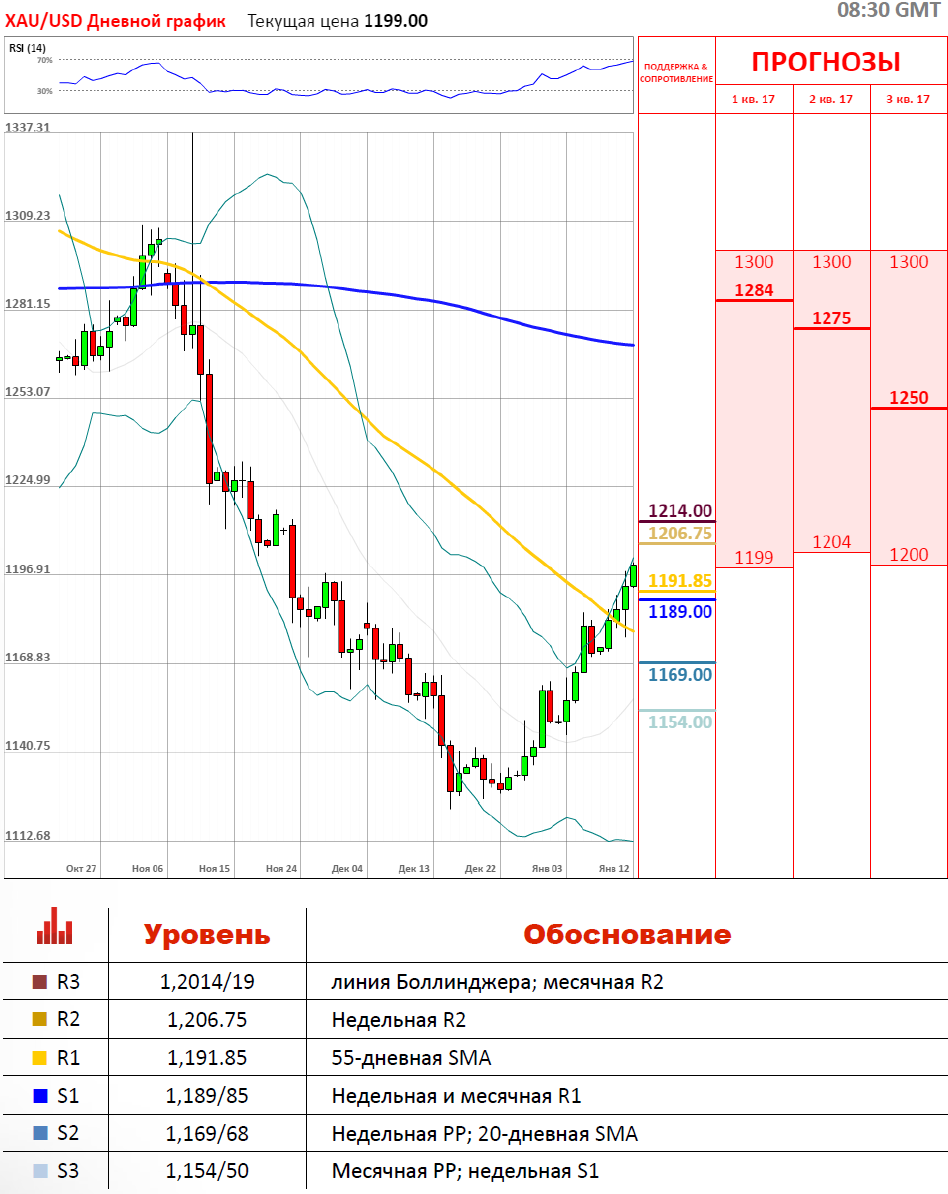
Task: Click the 1284 forecast value in first quarter
Action: [x=753, y=290]
